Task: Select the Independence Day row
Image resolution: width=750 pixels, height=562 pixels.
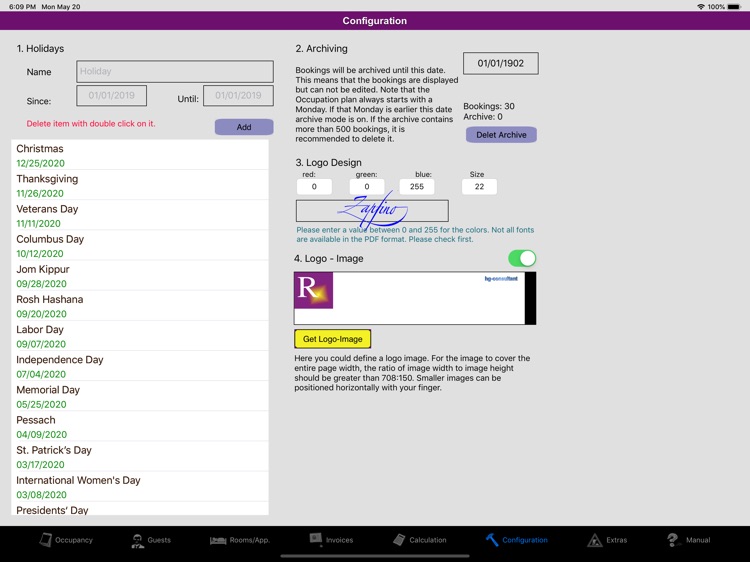Action: (x=140, y=365)
